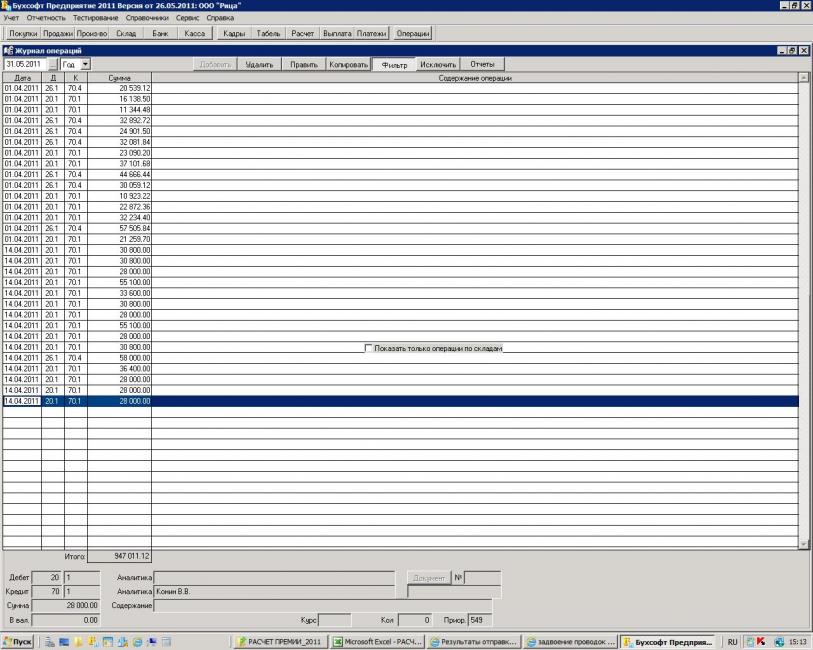This screenshot has height=650, width=813.
Task: Click the Удалить button
Action: pos(260,64)
